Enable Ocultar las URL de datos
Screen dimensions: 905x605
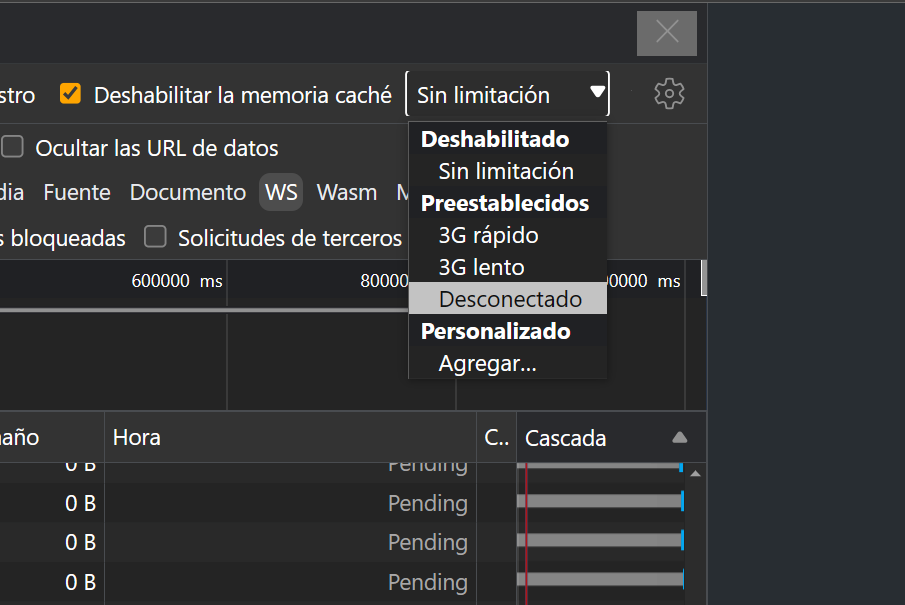pyautogui.click(x=13, y=147)
